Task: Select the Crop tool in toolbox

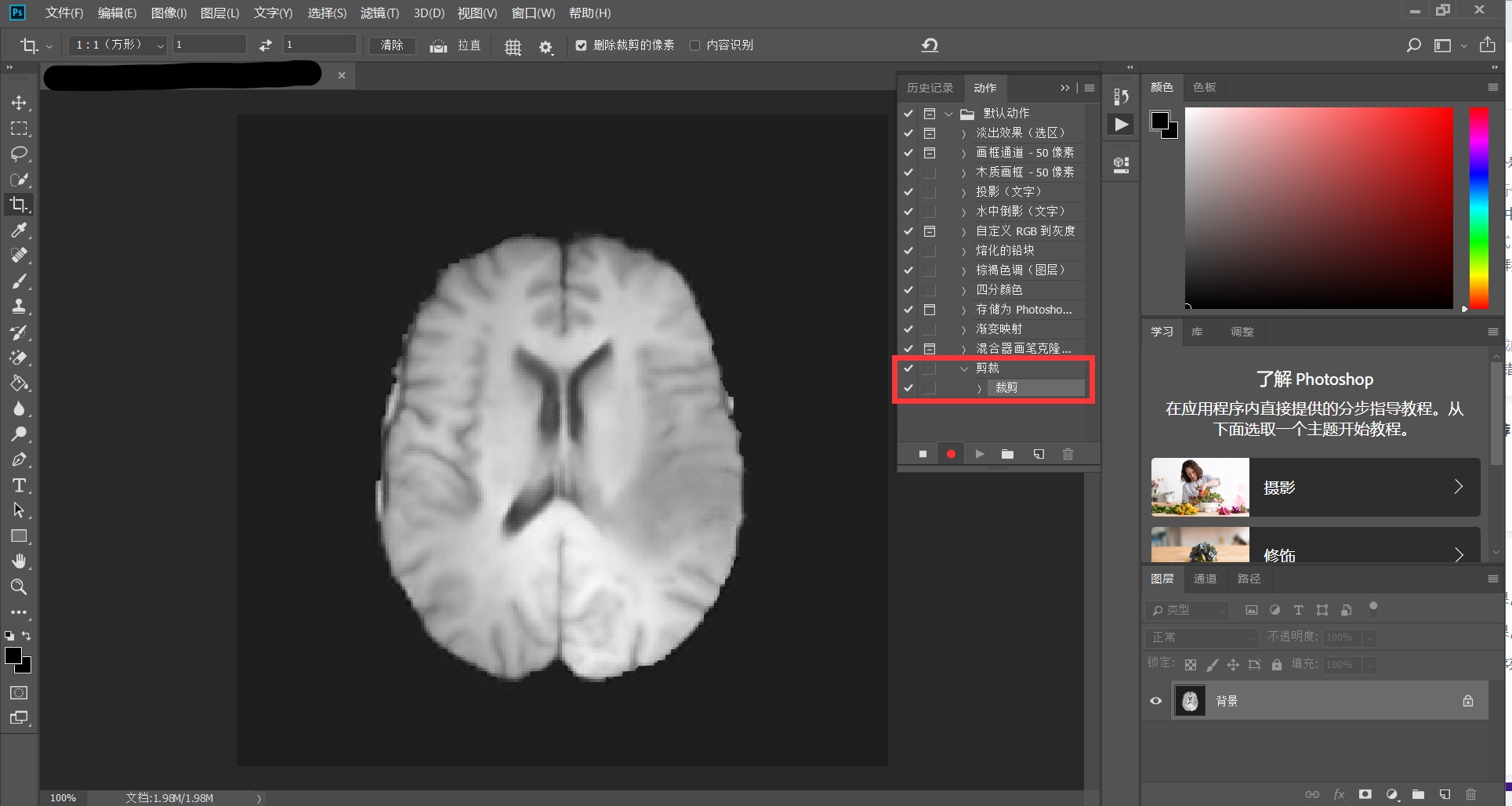Action: pyautogui.click(x=19, y=205)
